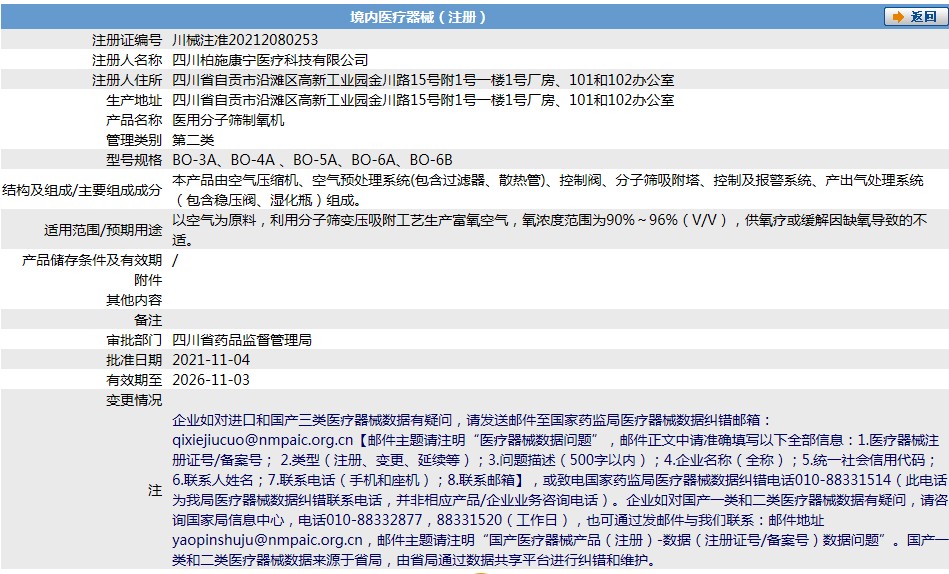Image resolution: width=949 pixels, height=574 pixels.
Task: Click the 注册证编号 label
Action: 127,40
